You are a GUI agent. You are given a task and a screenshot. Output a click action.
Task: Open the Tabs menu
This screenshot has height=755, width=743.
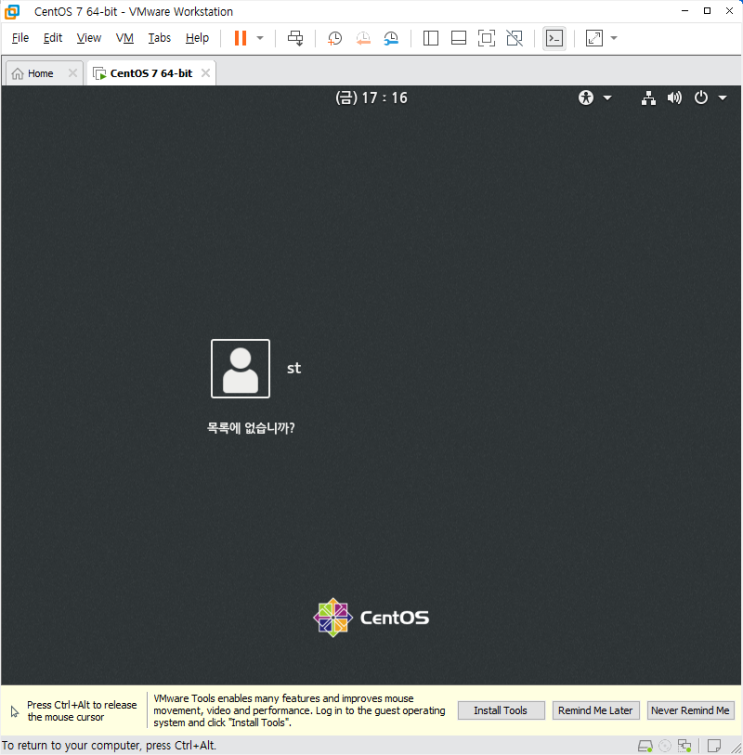coord(159,38)
